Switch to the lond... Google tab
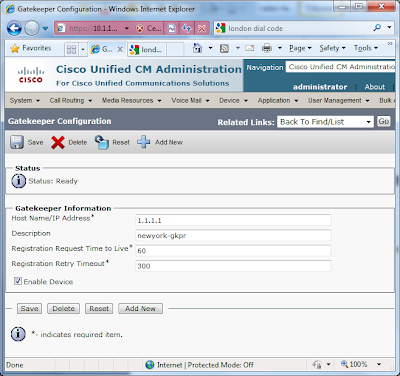The height and width of the screenshot is (376, 400). [147, 50]
